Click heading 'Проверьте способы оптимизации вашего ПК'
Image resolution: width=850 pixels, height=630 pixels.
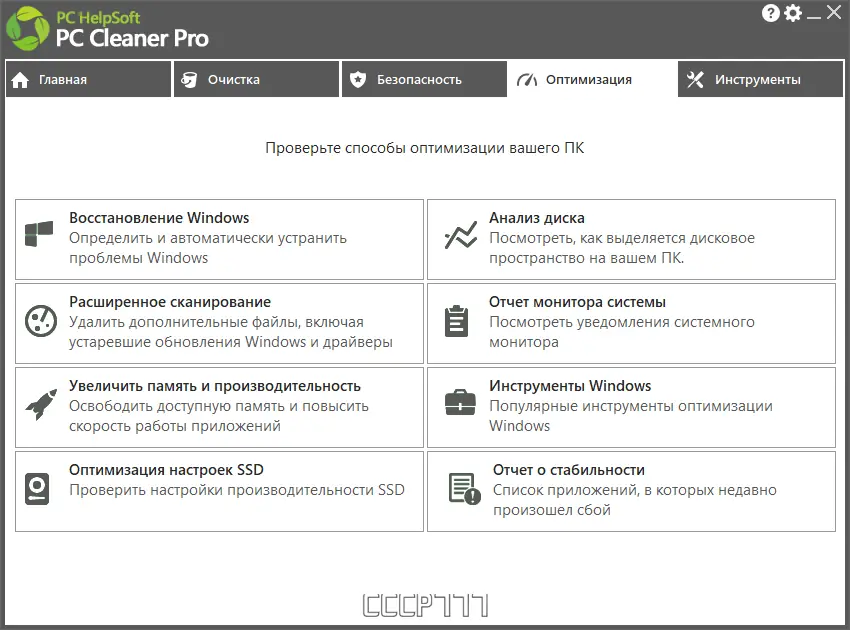coord(424,148)
